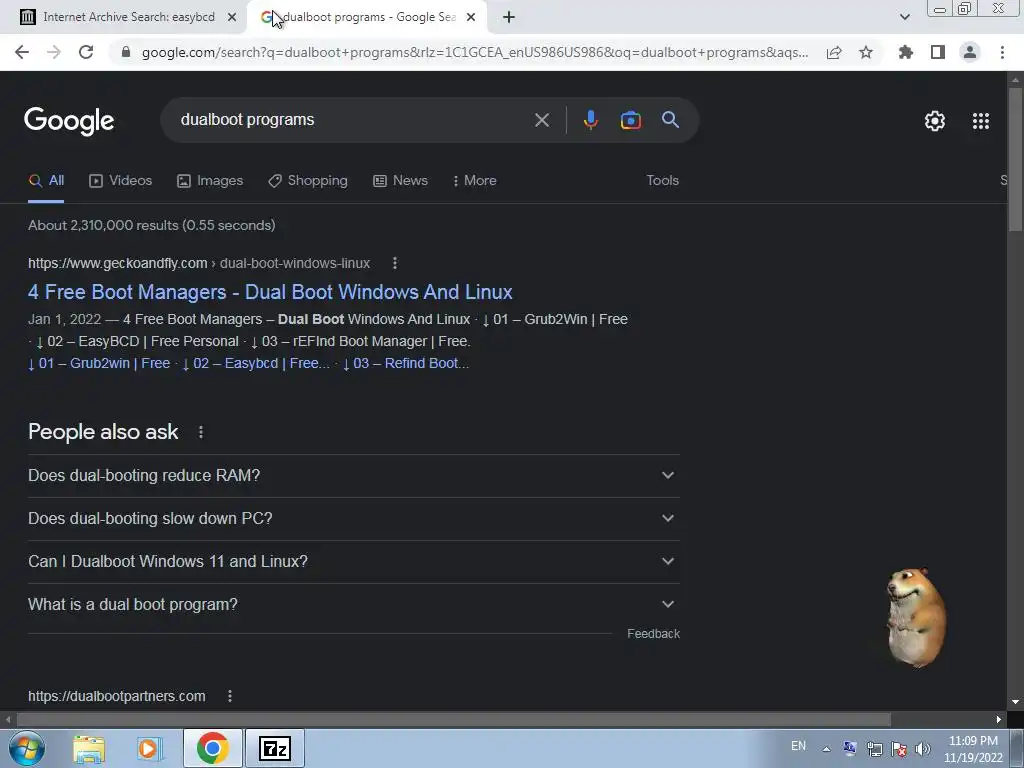Click the scroll right arrow
Image resolution: width=1024 pixels, height=768 pixels.
999,720
